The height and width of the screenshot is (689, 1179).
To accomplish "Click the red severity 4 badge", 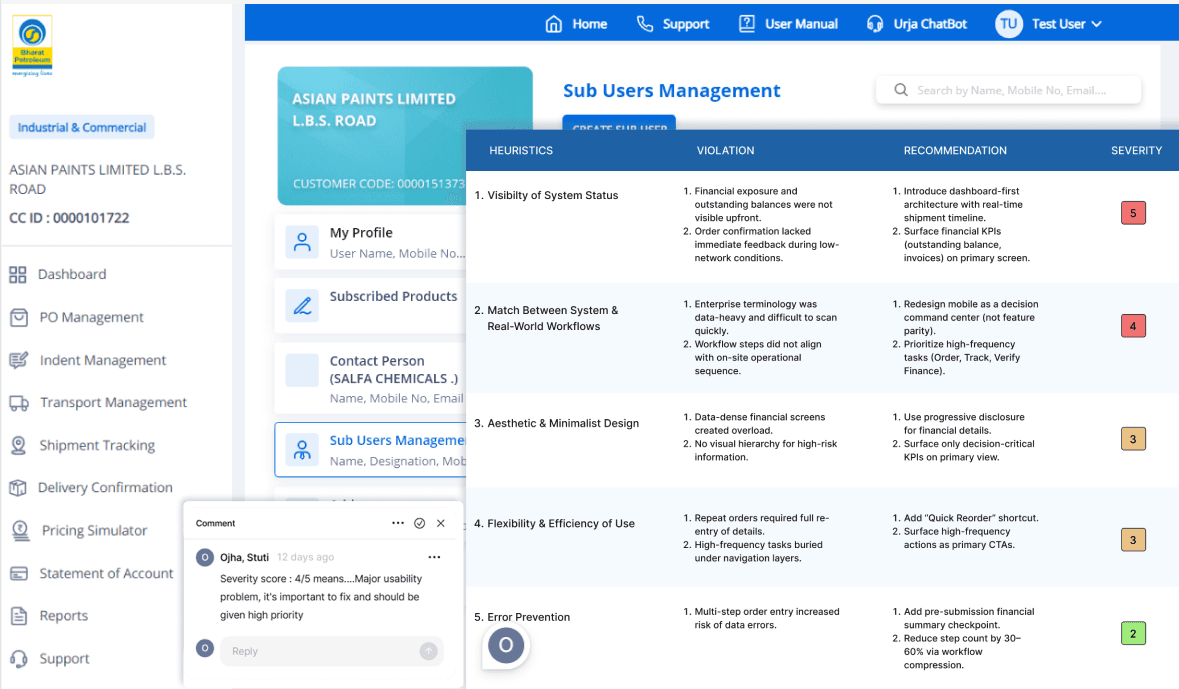I will [x=1133, y=326].
